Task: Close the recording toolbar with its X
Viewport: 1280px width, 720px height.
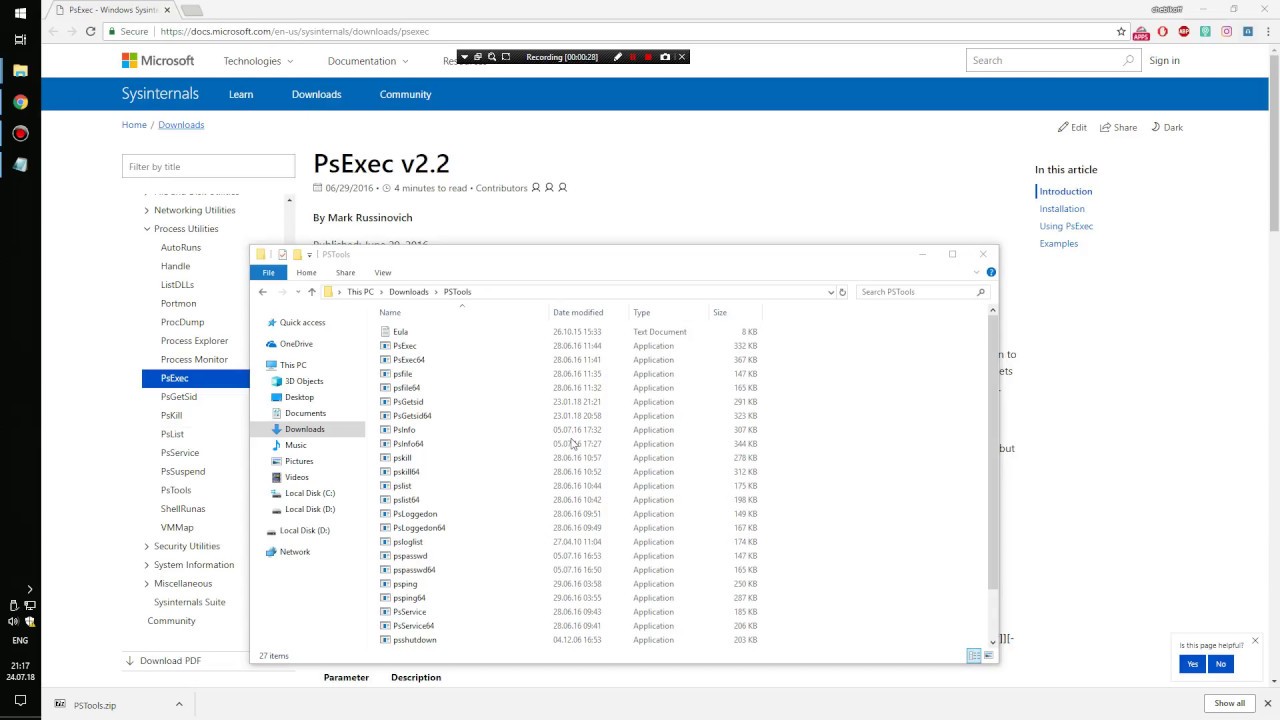Action: tap(682, 57)
